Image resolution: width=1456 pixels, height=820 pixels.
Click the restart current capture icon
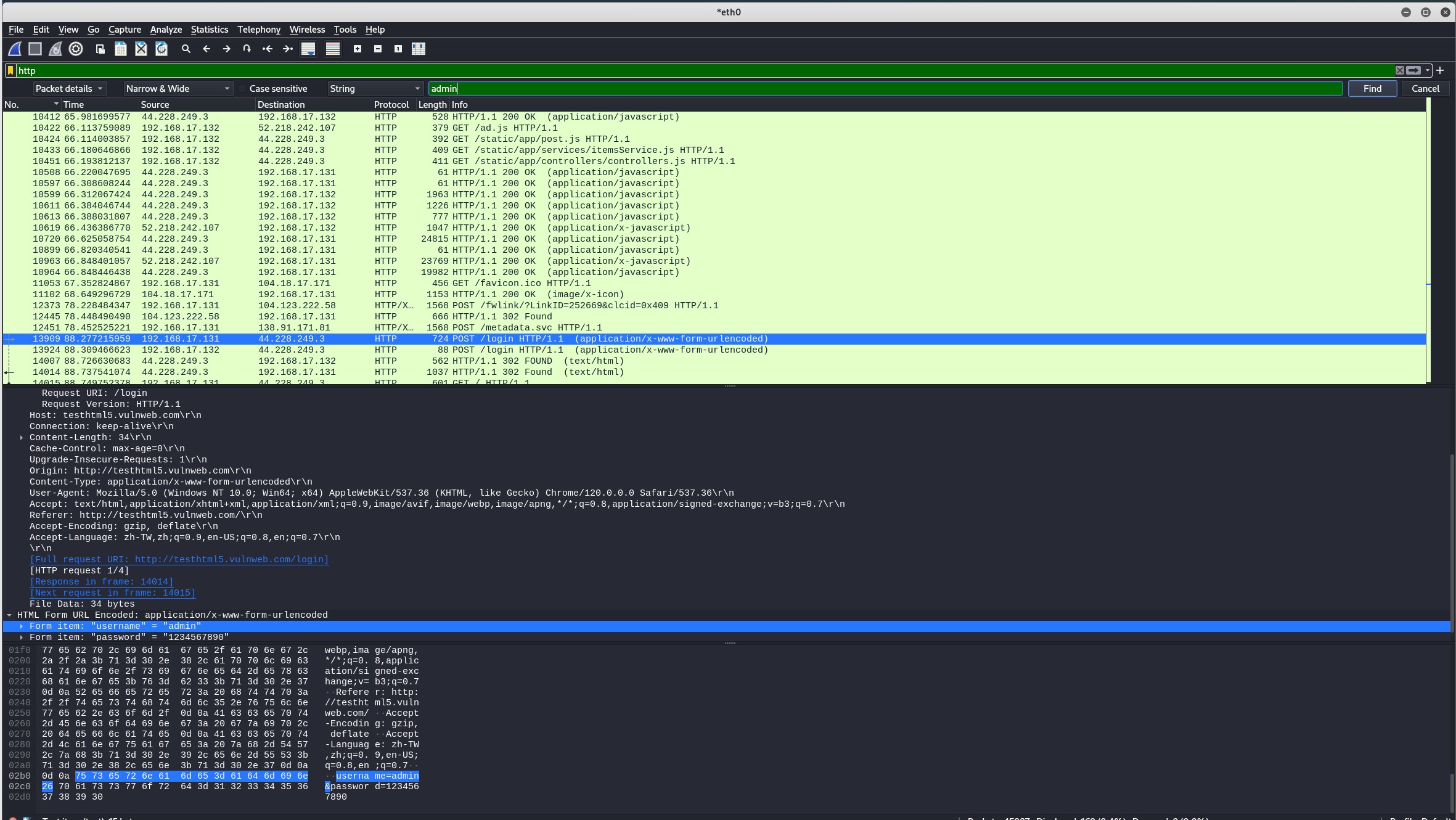pos(55,49)
